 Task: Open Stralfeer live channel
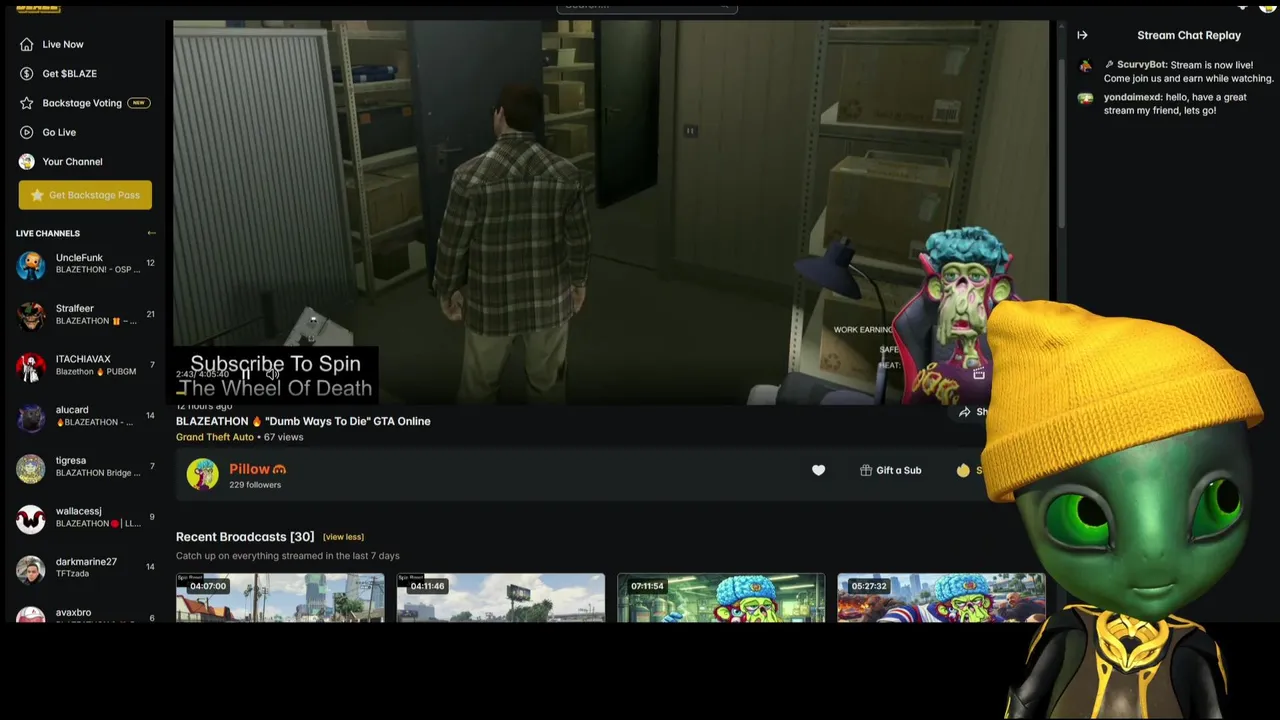point(85,315)
